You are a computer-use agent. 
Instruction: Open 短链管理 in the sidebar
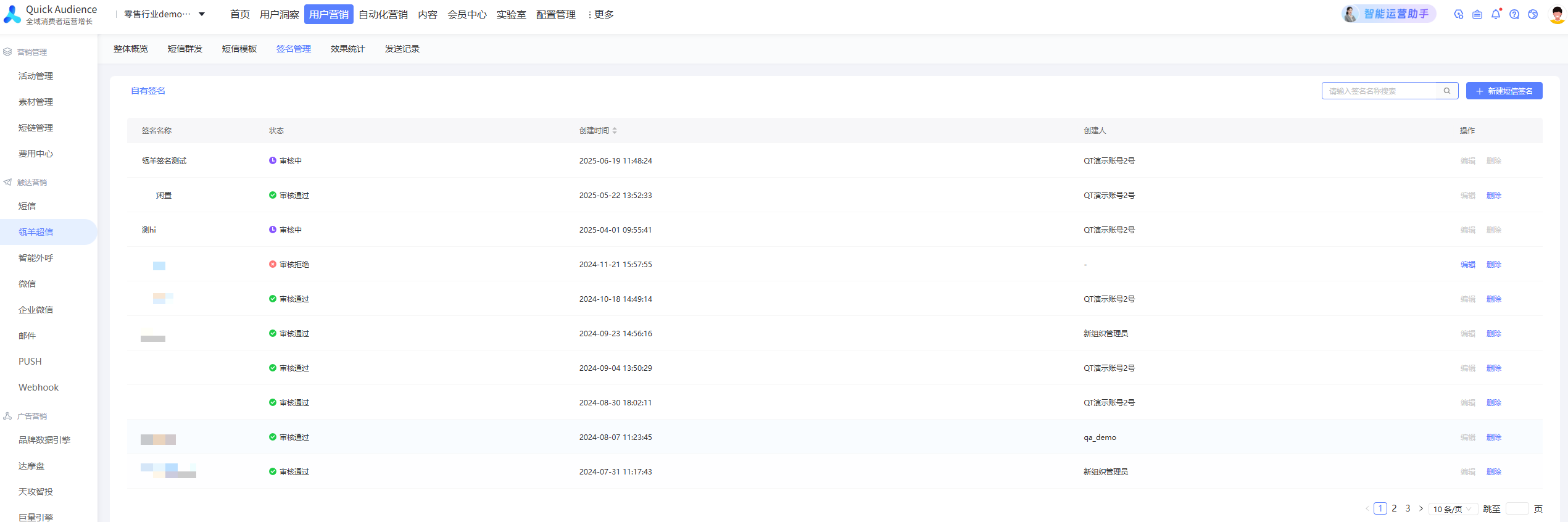click(x=36, y=128)
